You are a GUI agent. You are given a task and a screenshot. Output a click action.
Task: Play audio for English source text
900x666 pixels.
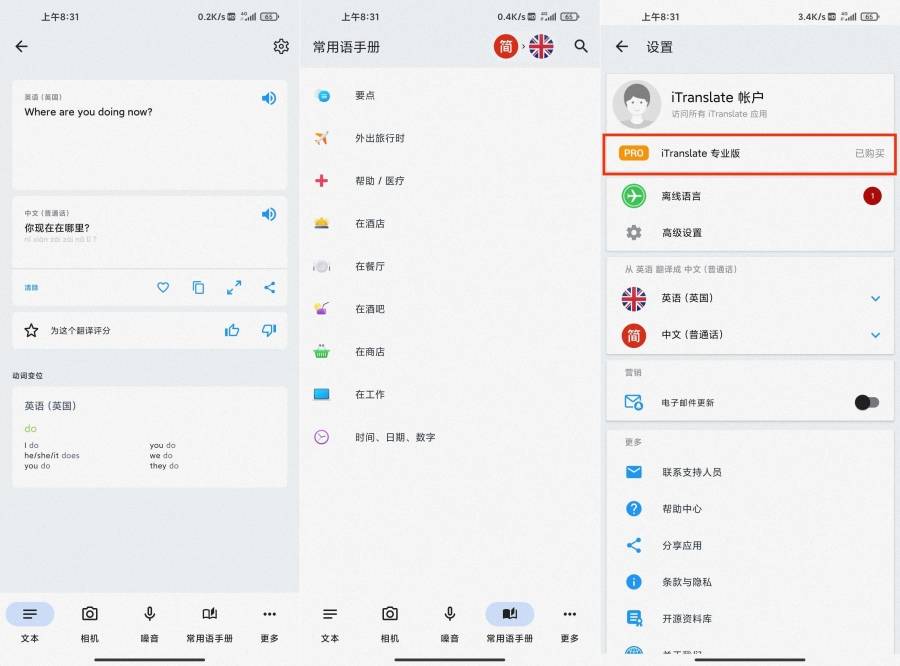(269, 98)
